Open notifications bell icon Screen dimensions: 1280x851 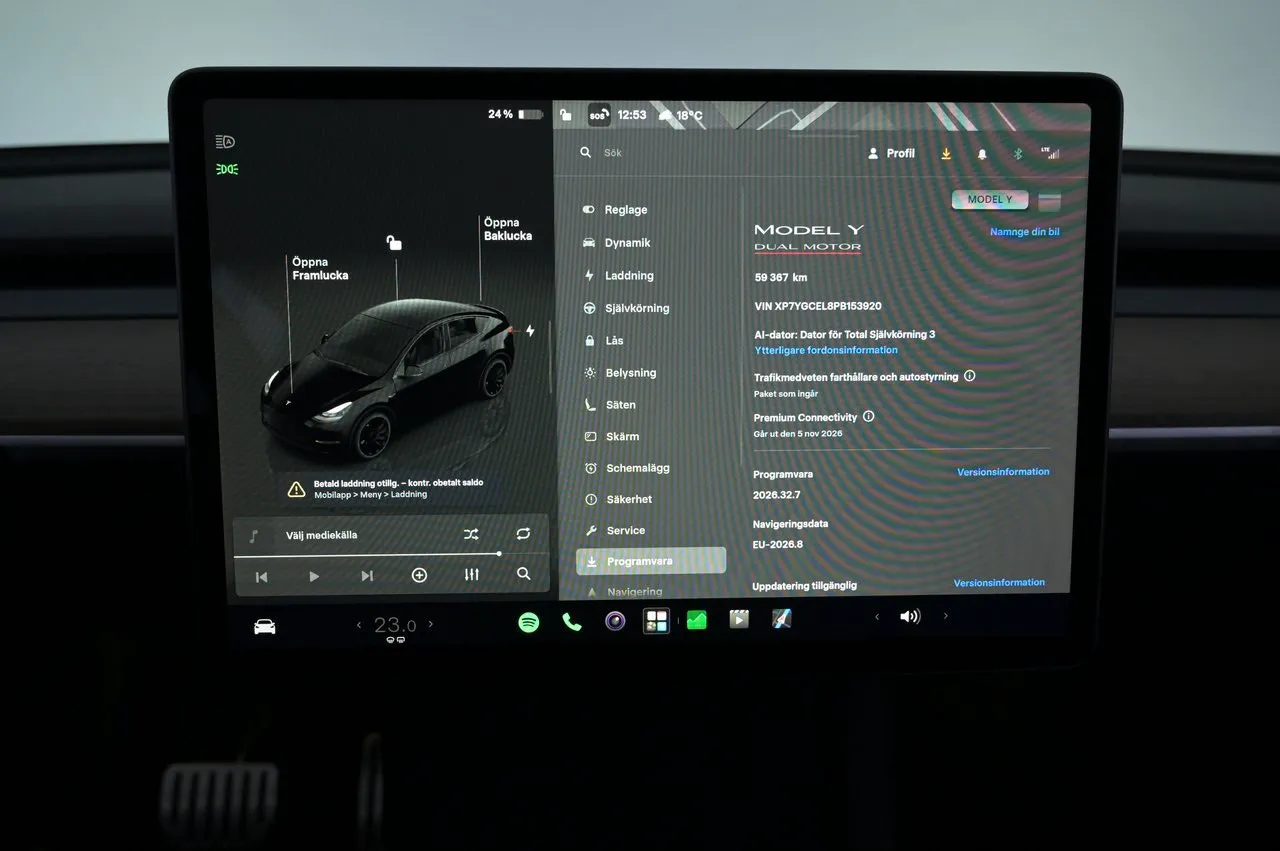[x=982, y=154]
